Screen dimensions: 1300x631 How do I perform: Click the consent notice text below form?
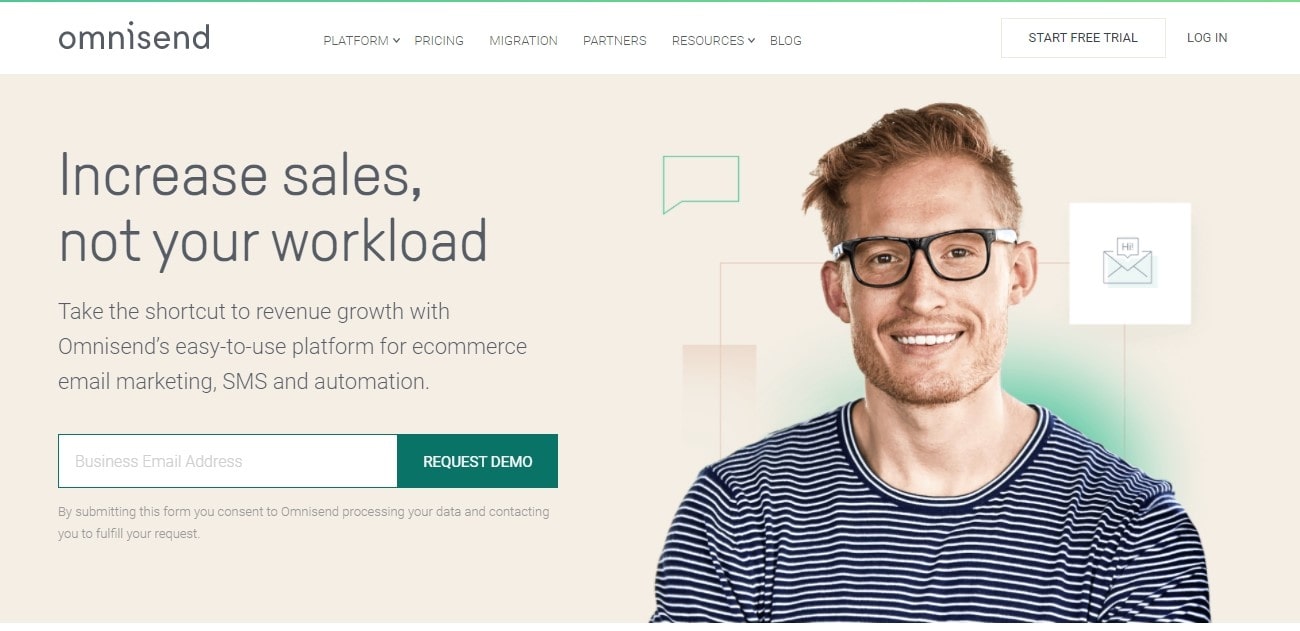304,523
